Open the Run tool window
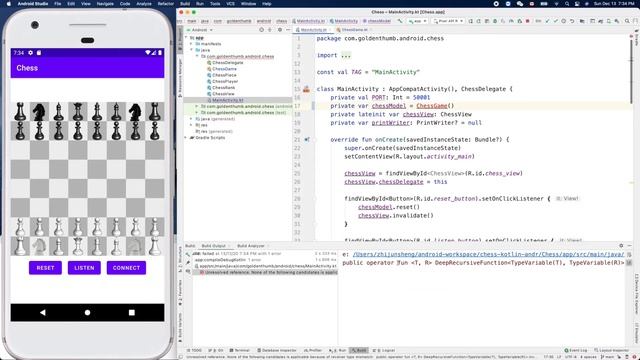This screenshot has width=640, height=360. (x=338, y=350)
